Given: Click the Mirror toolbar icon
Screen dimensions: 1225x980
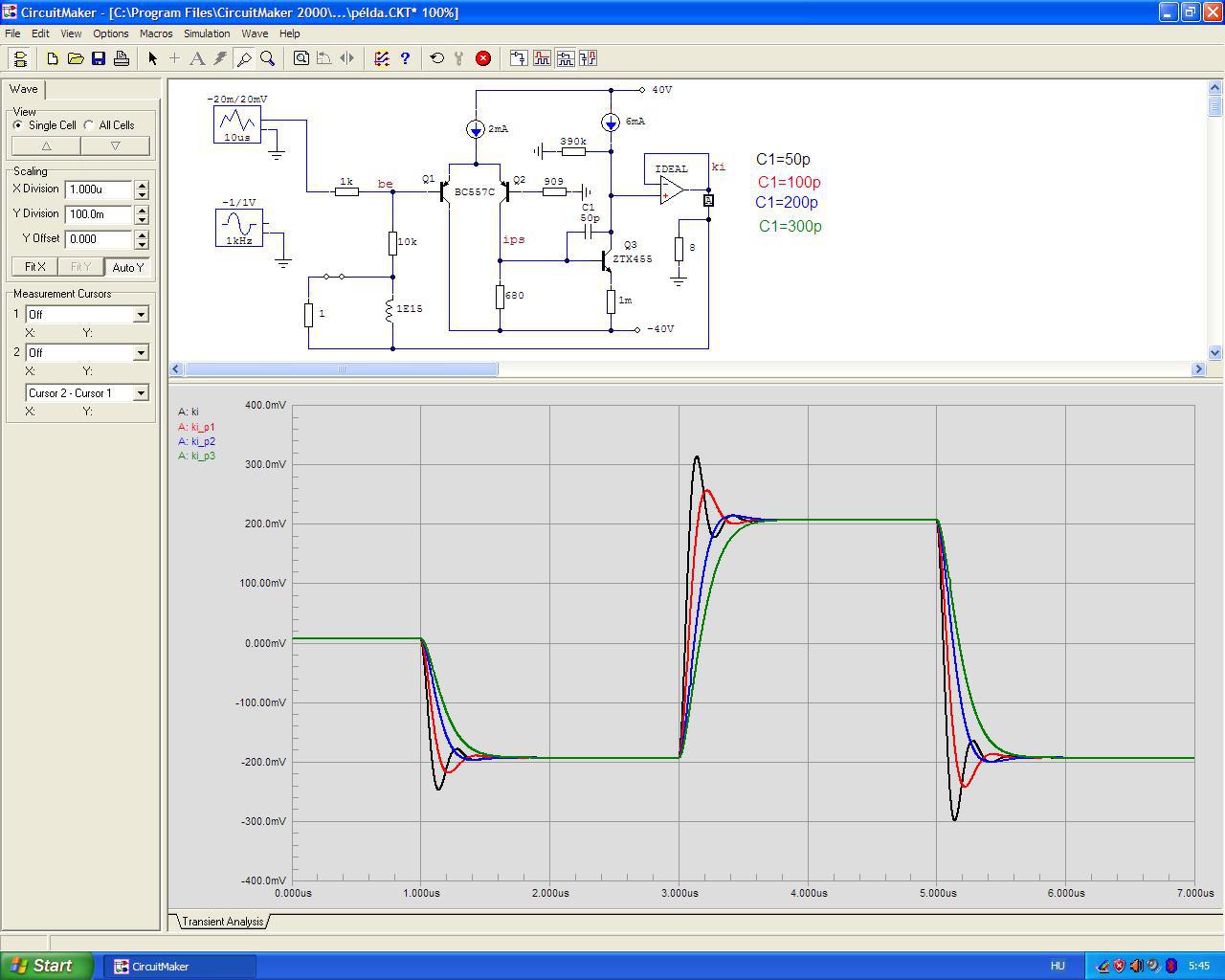Looking at the screenshot, I should click(x=347, y=58).
